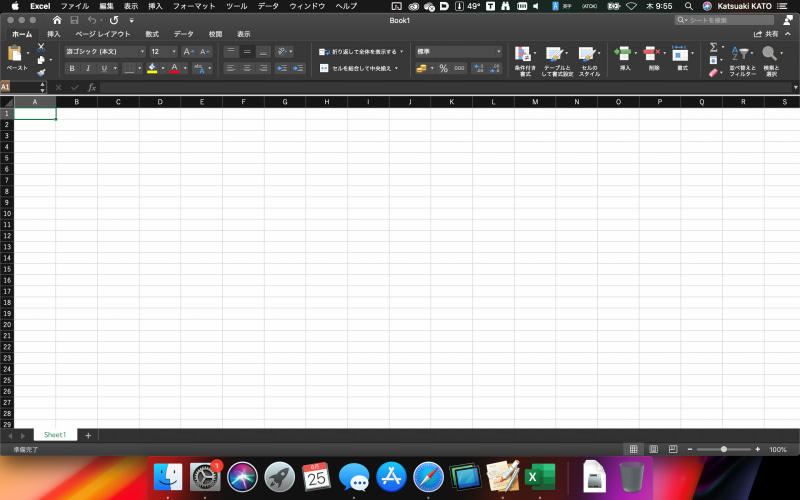
Task: Click the decrease indent icon
Action: pos(282,68)
